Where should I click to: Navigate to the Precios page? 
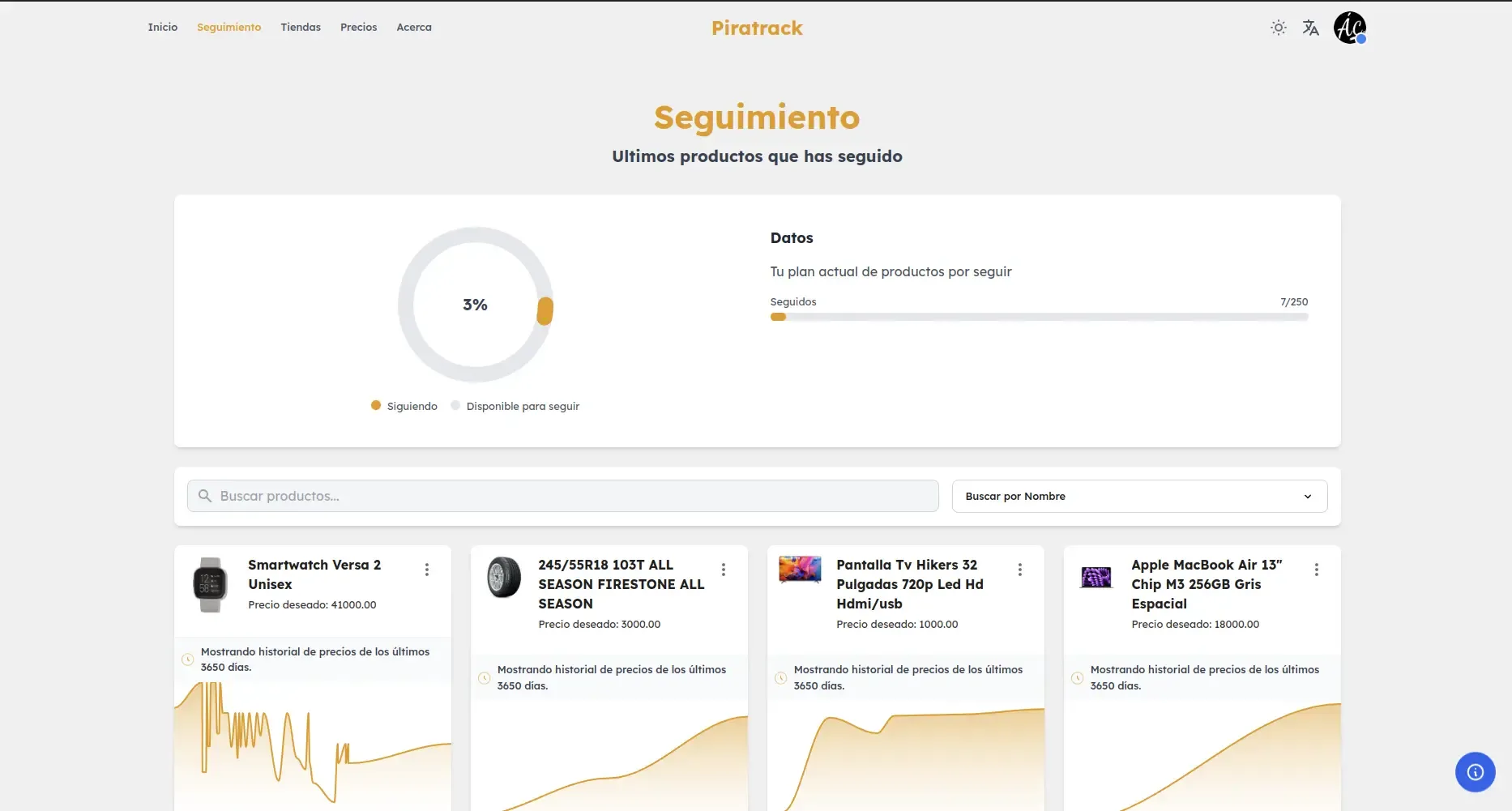(x=358, y=28)
